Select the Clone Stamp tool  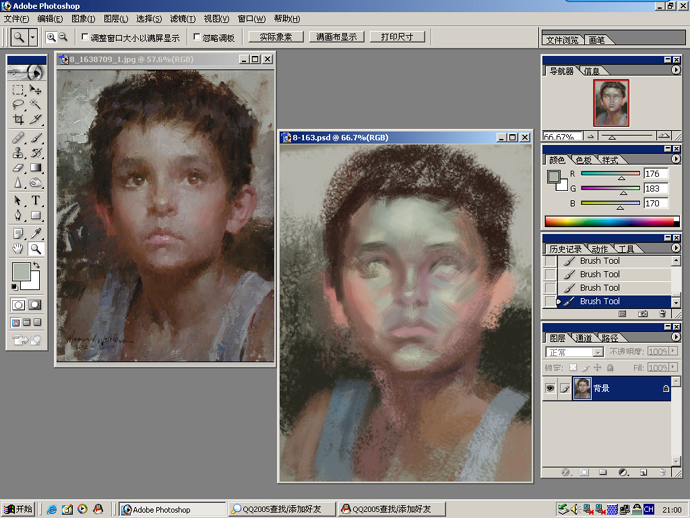click(x=18, y=153)
